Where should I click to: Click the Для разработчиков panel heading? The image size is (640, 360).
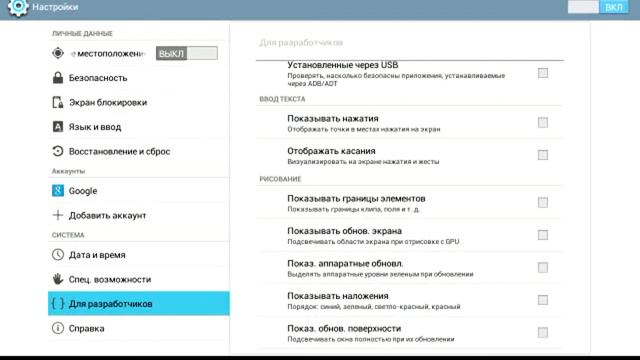301,42
